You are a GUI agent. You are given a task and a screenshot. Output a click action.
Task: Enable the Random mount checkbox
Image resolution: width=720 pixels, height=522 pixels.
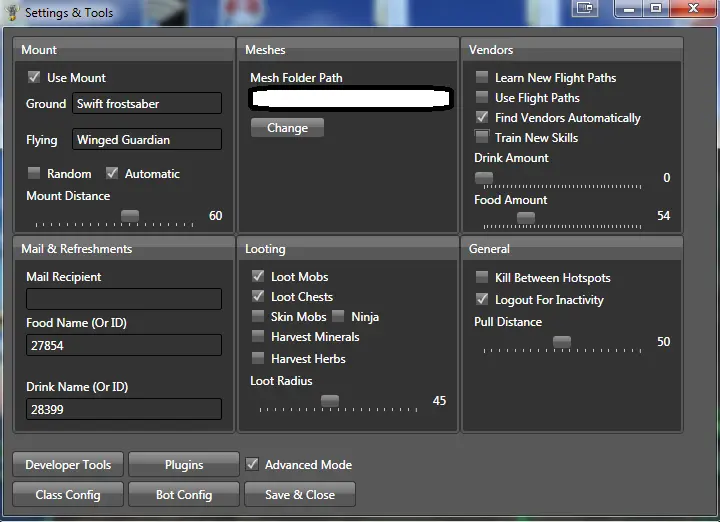click(x=34, y=173)
